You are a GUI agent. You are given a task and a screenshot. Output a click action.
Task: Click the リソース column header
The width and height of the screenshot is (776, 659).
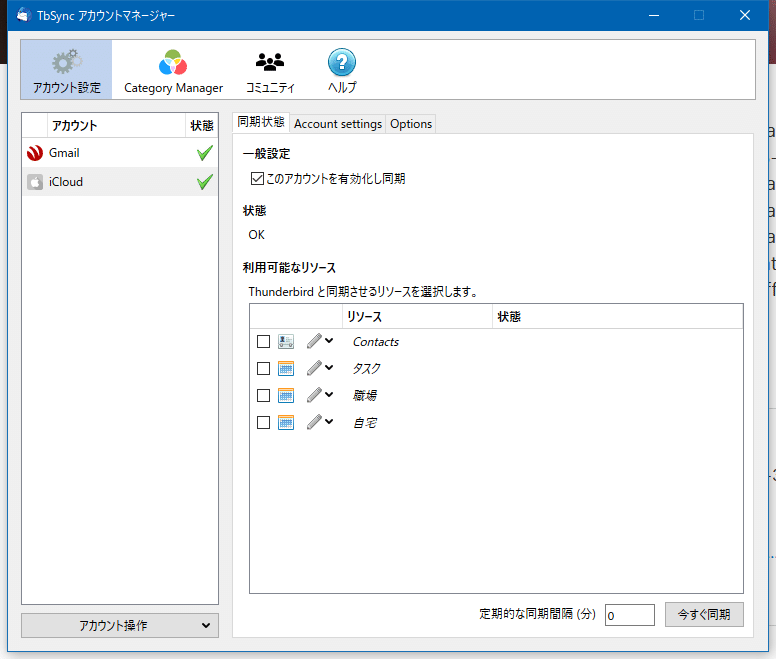[417, 317]
